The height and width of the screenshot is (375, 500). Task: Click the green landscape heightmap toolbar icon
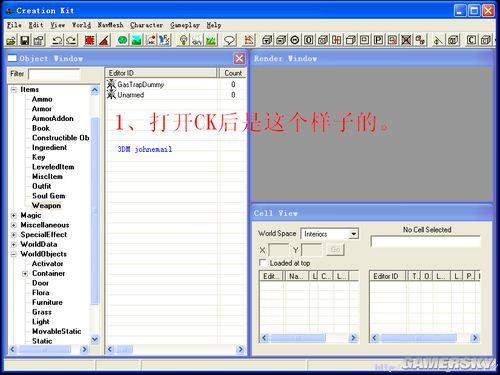click(136, 40)
